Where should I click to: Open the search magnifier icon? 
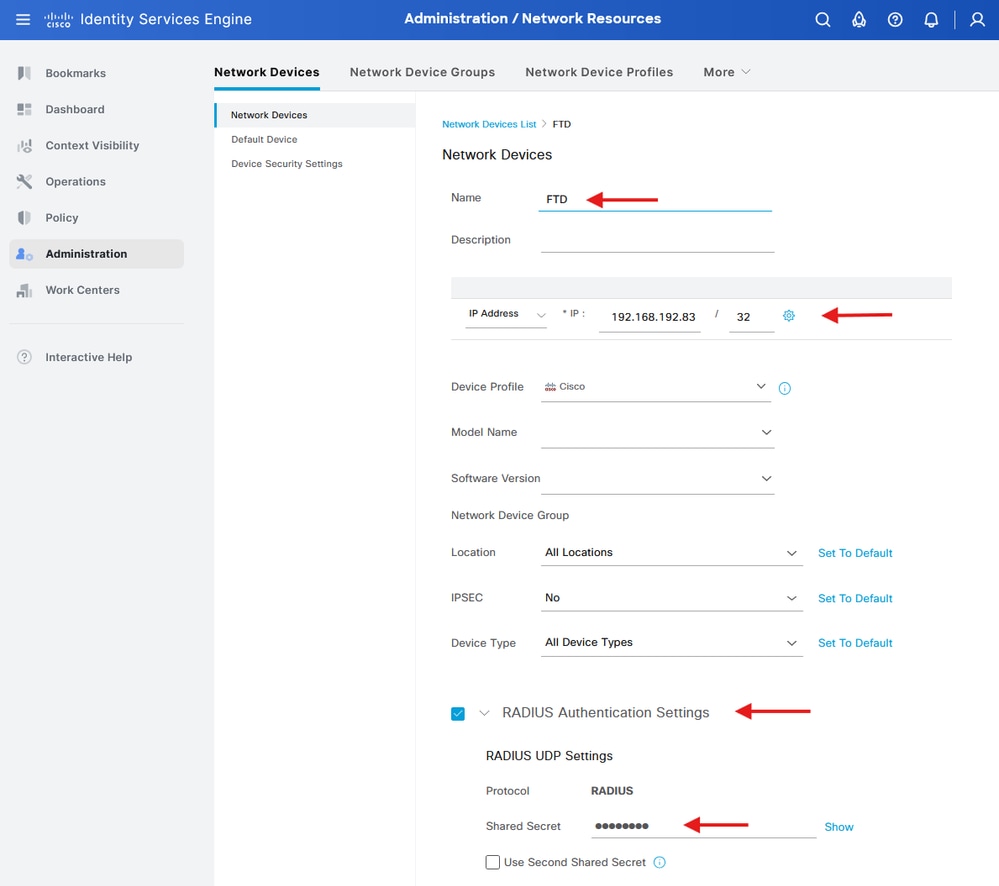pyautogui.click(x=823, y=20)
